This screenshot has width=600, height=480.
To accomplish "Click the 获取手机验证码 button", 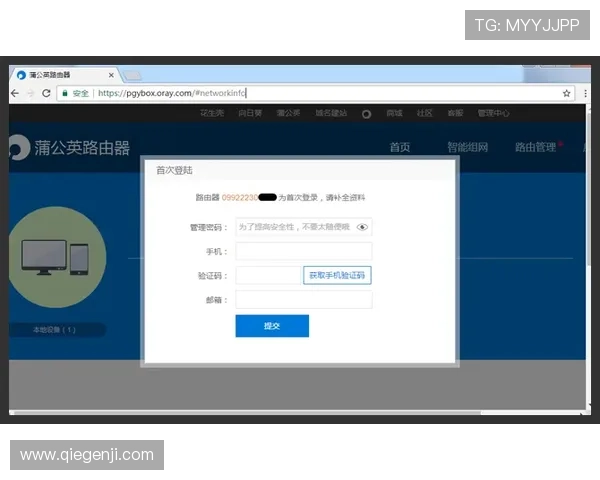I will 337,275.
